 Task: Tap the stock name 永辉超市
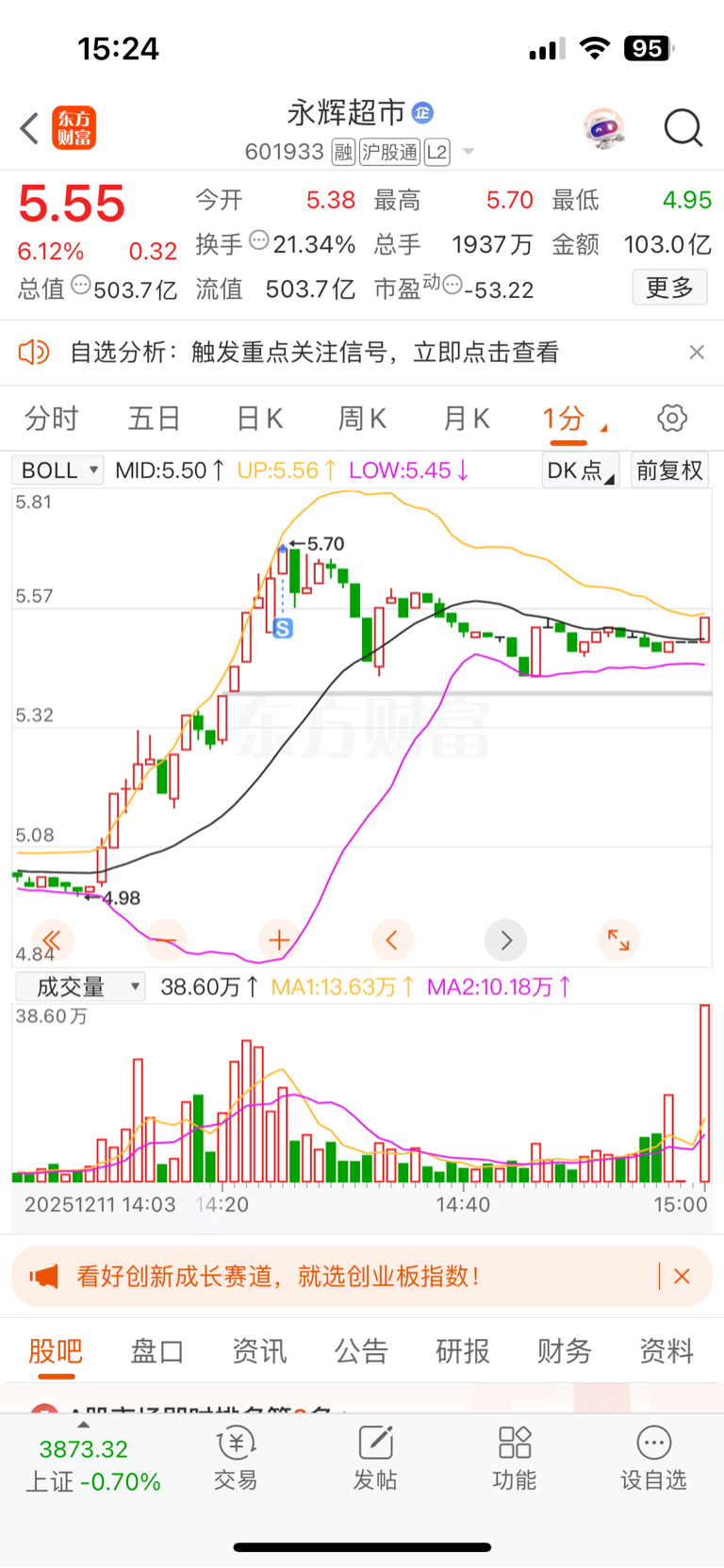(346, 112)
